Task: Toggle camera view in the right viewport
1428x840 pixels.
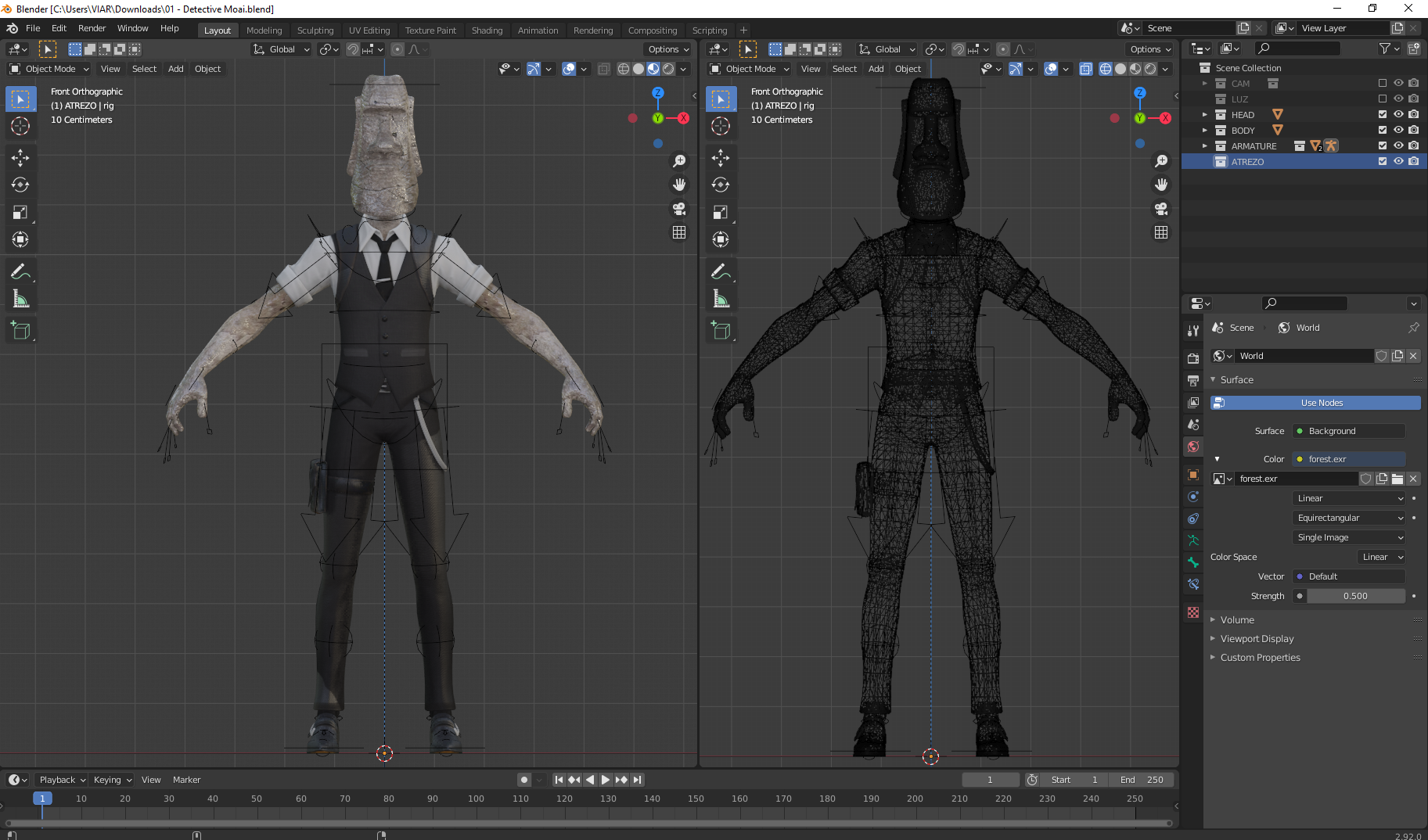Action: pos(1161,209)
